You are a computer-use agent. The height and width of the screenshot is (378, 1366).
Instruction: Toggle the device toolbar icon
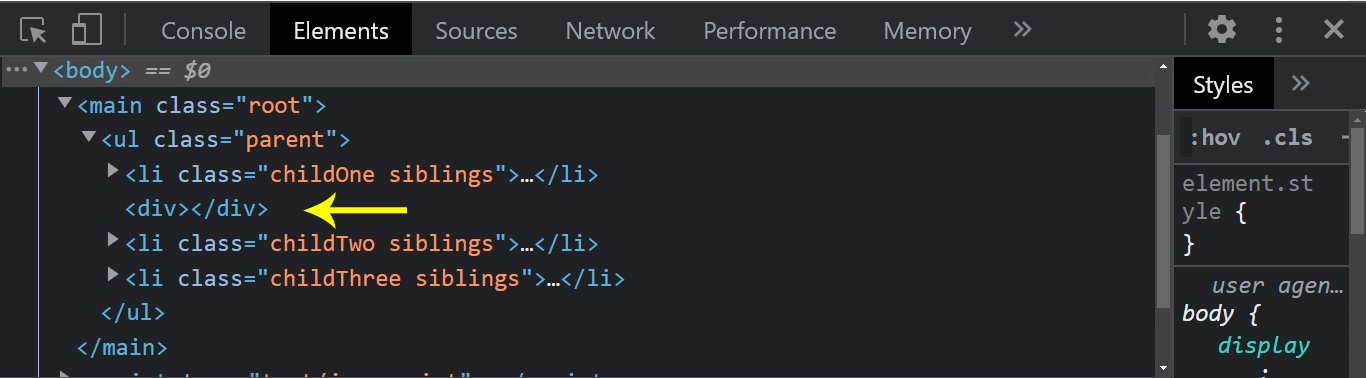[87, 30]
